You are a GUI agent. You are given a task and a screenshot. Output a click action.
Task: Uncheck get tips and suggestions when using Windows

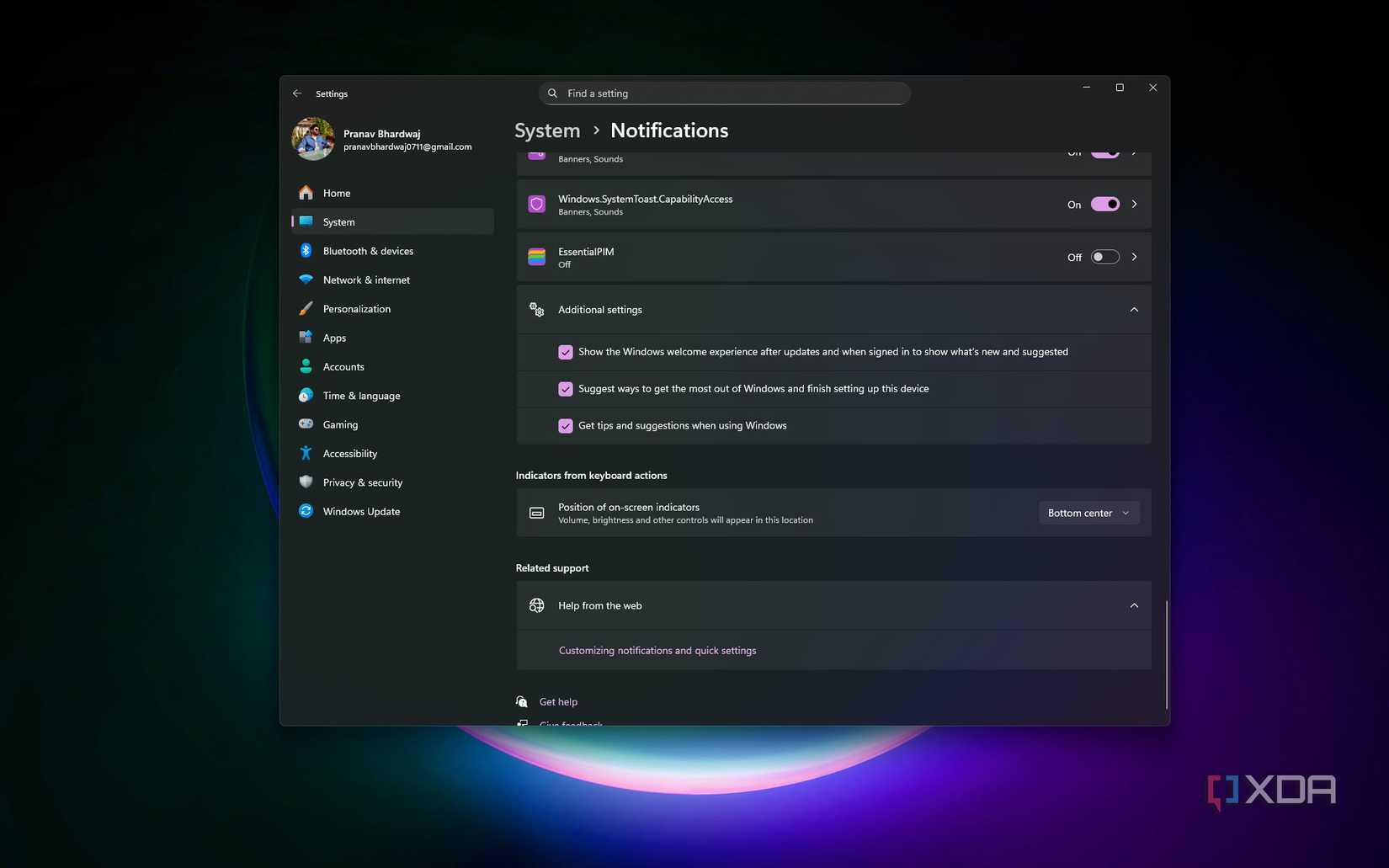click(565, 425)
